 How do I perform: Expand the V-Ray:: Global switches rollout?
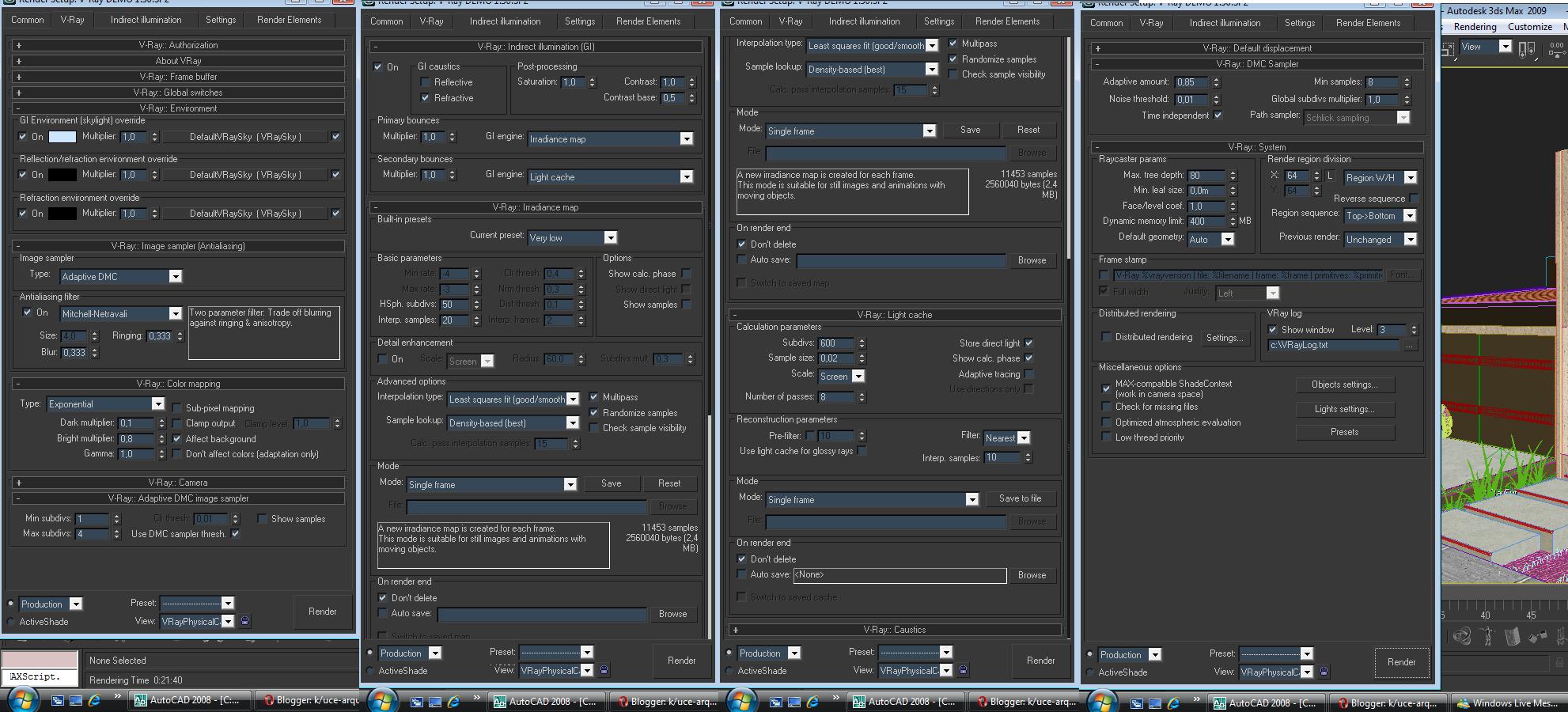click(x=178, y=93)
